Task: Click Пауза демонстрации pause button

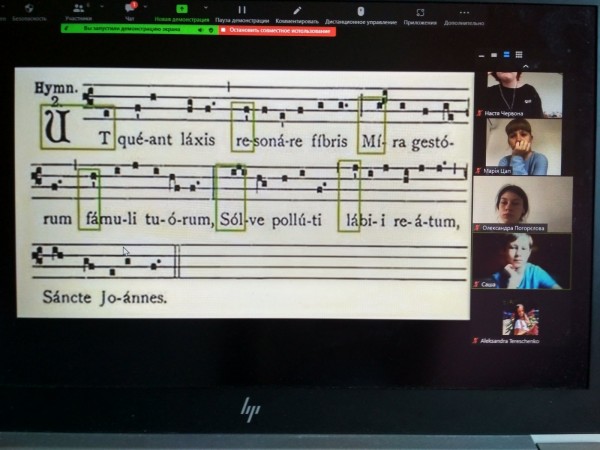Action: pyautogui.click(x=242, y=10)
